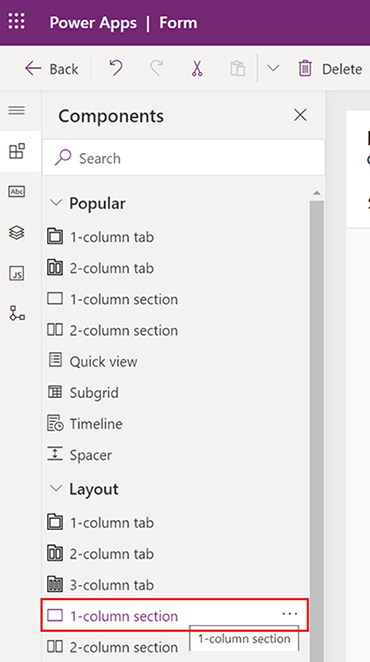This screenshot has width=370, height=662.
Task: Paste the copied element
Action: coord(237,68)
